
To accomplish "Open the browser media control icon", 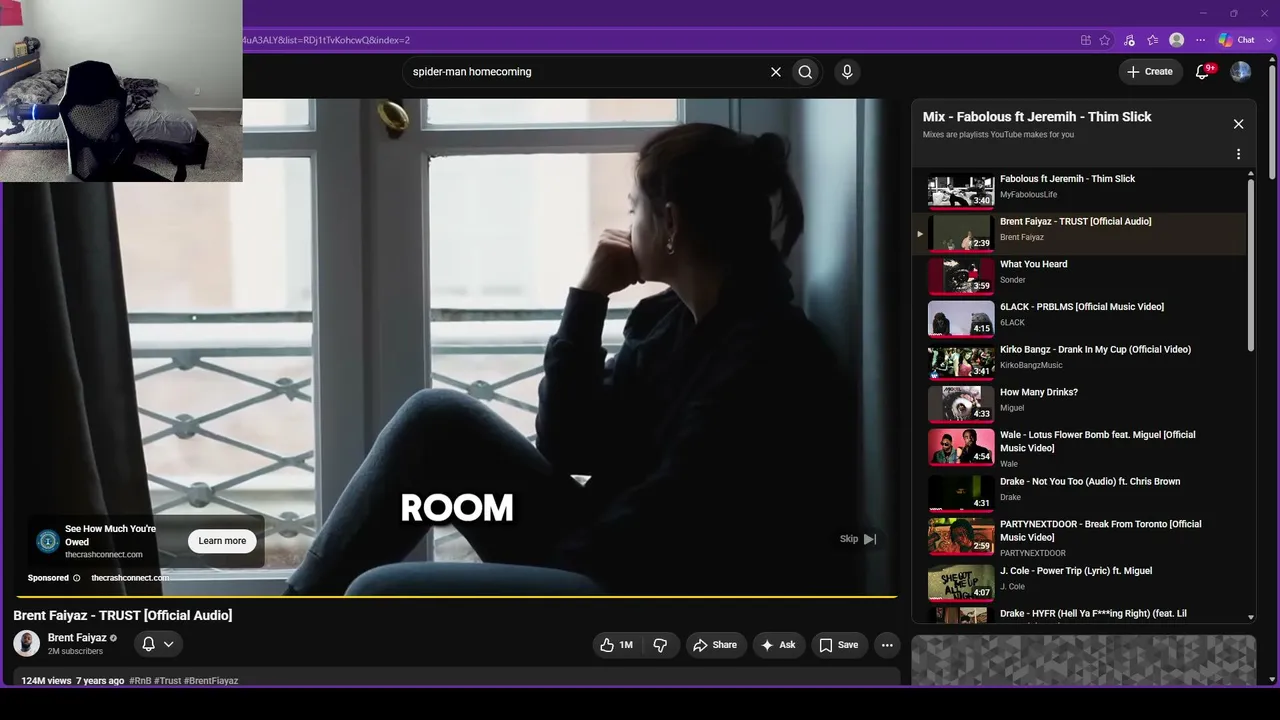I will point(1129,40).
